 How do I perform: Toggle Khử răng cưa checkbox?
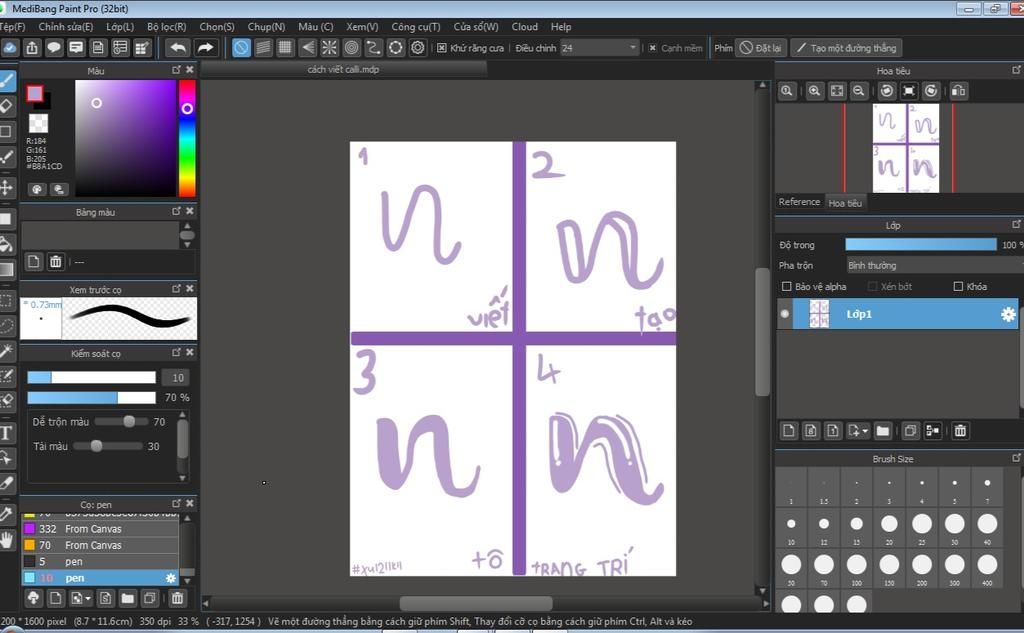(442, 48)
